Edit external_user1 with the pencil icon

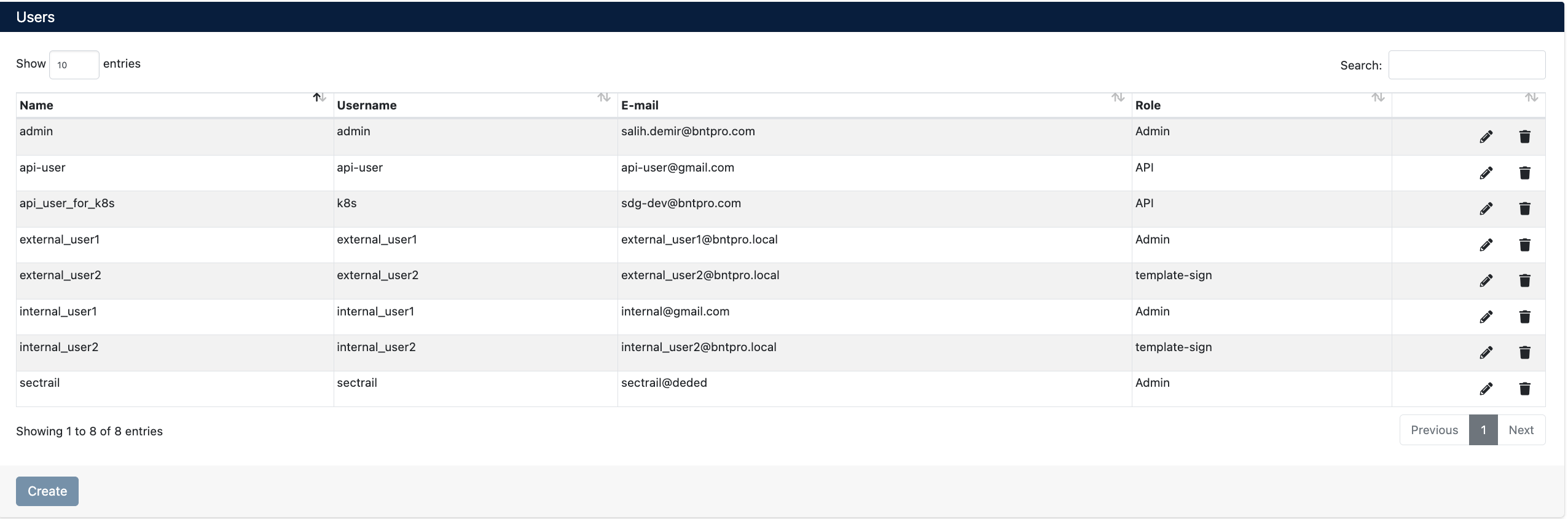[x=1486, y=245]
